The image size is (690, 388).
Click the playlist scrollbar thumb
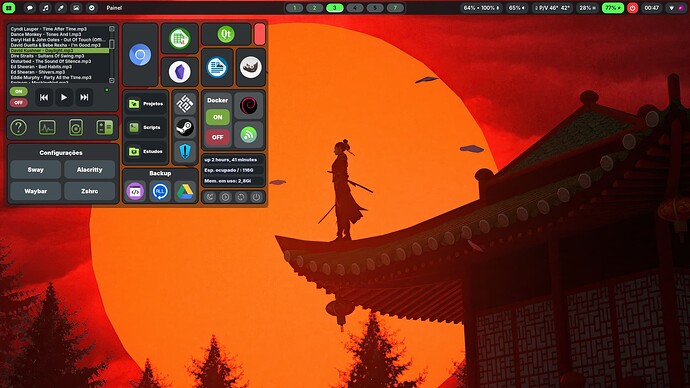(112, 44)
